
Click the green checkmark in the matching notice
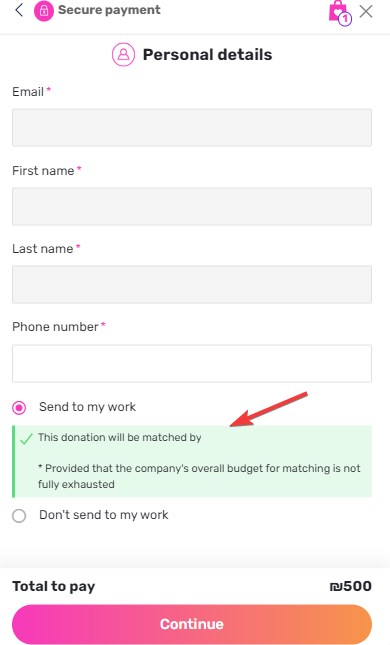tap(26, 439)
